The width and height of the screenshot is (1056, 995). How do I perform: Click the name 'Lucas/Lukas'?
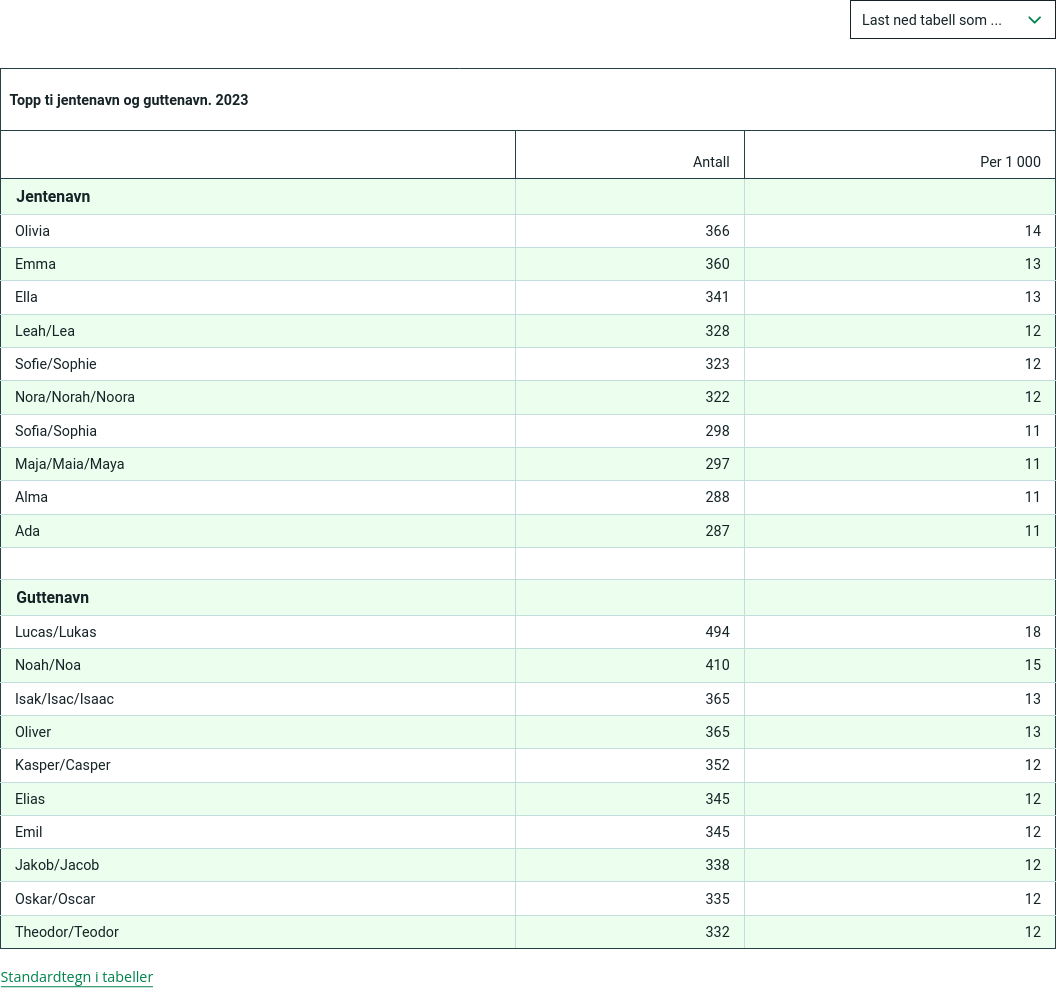[x=56, y=632]
